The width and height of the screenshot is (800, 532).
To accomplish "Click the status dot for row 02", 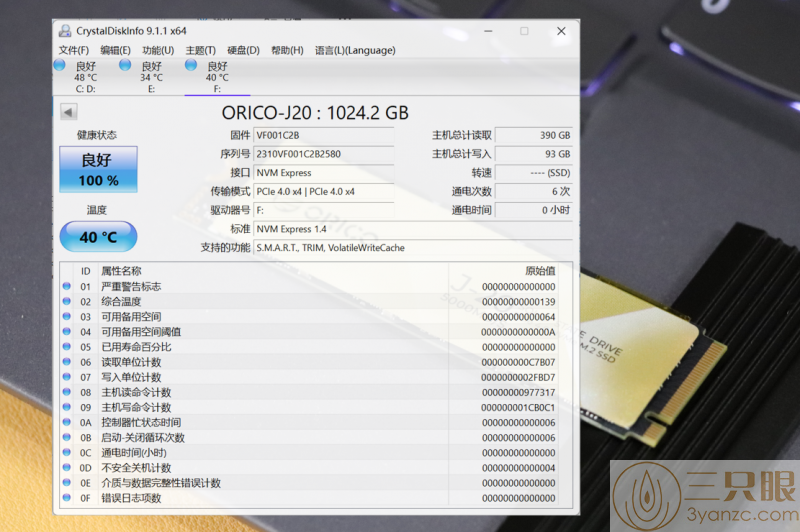I will 67,301.
